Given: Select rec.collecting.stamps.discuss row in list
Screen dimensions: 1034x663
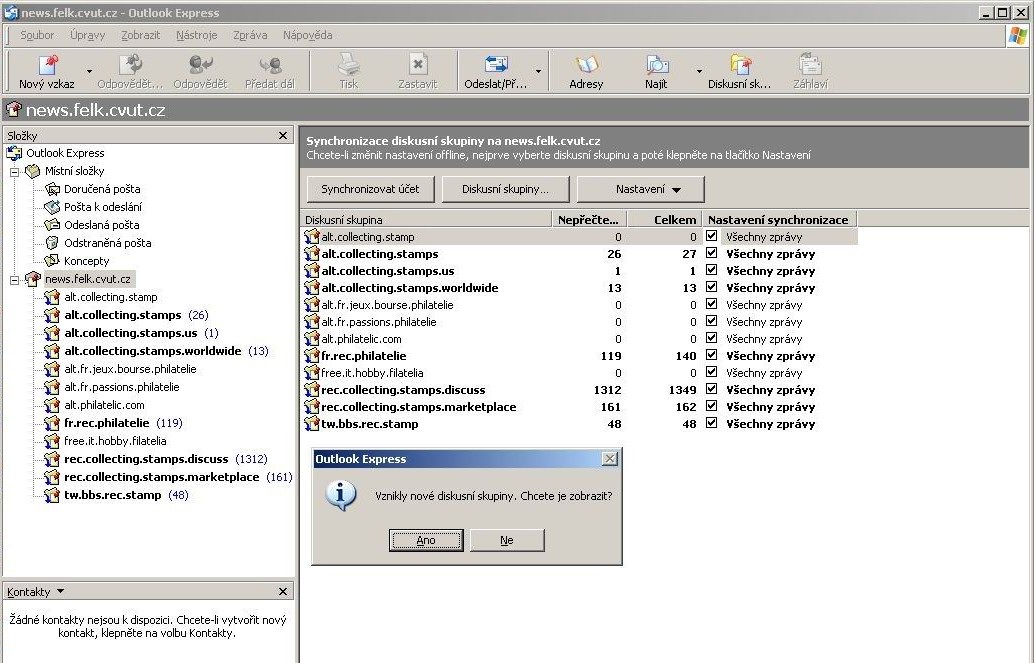Looking at the screenshot, I should tap(580, 390).
